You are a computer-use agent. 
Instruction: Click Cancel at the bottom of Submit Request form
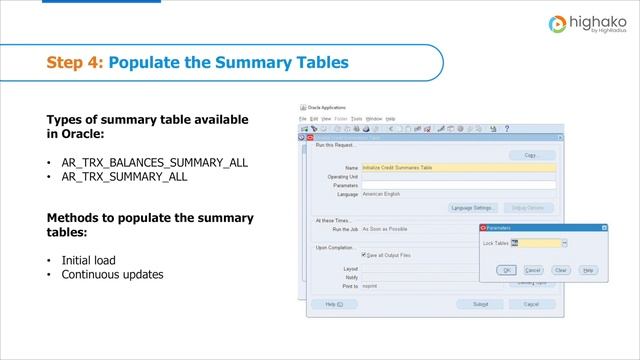point(531,304)
